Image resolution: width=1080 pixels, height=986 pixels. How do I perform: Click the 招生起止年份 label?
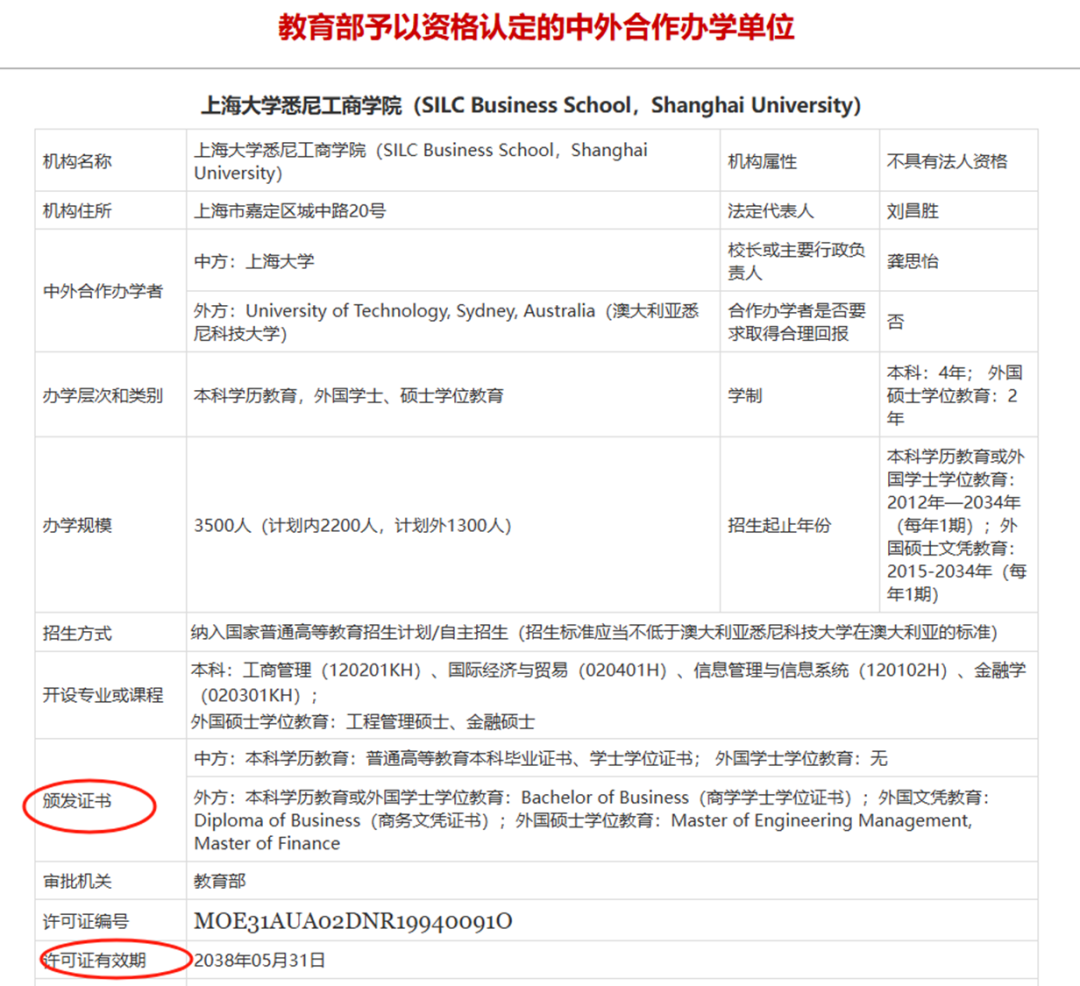point(780,525)
